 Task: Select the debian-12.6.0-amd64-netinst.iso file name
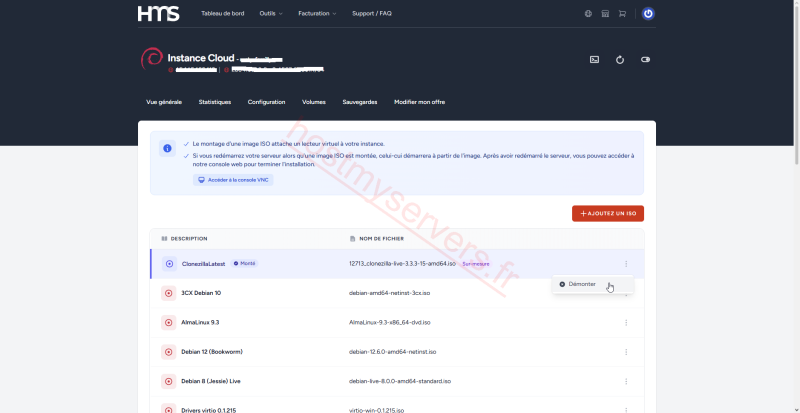coord(392,352)
